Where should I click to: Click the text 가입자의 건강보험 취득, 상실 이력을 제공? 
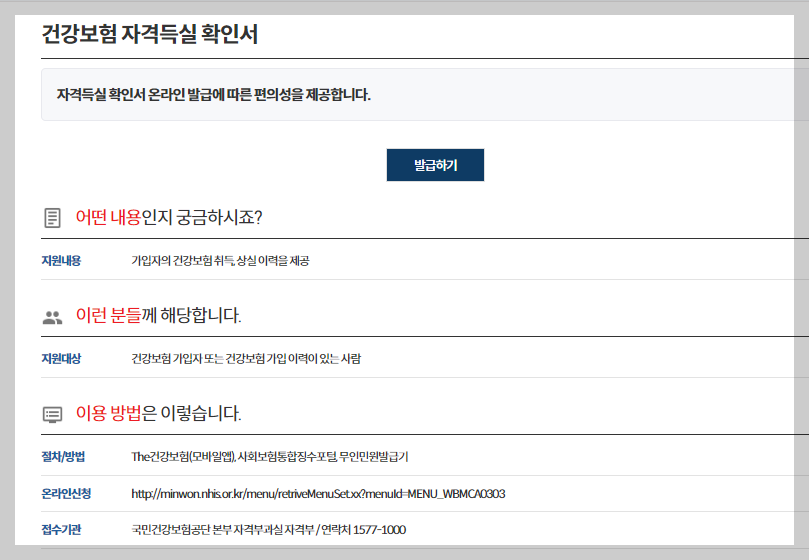tap(220, 261)
